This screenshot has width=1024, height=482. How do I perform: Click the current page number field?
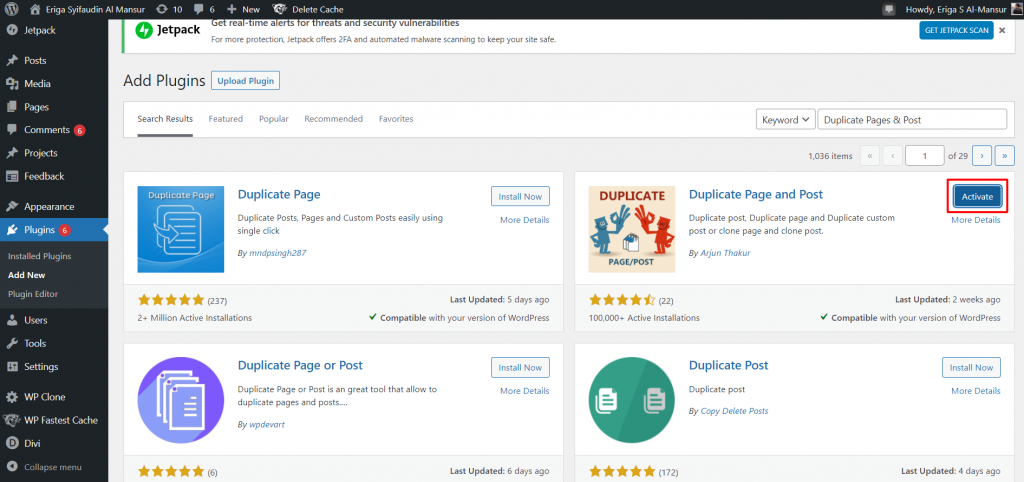pos(925,155)
